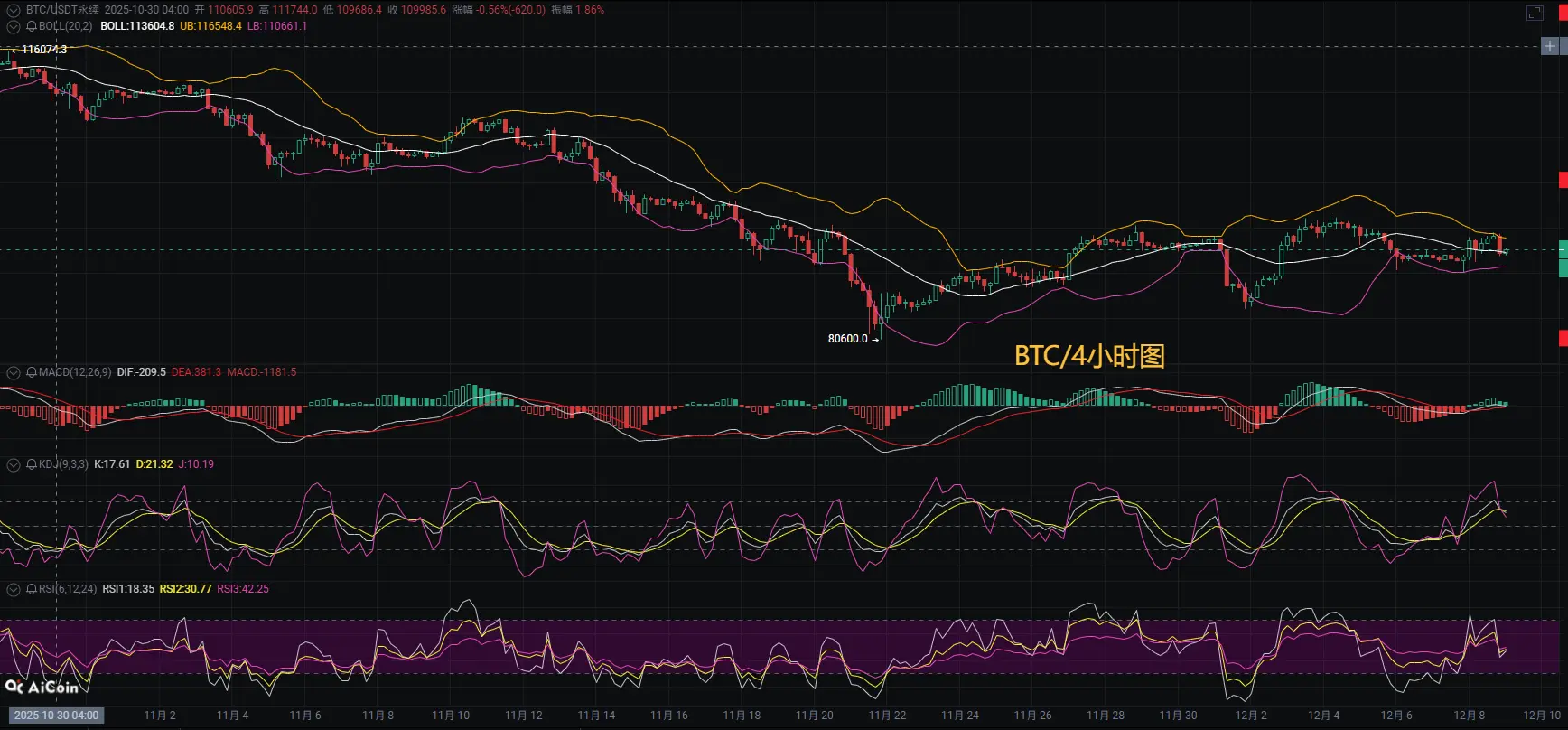Image resolution: width=1568 pixels, height=730 pixels.
Task: Open MACD(12,26,9) indicator settings label
Action: tap(75, 372)
